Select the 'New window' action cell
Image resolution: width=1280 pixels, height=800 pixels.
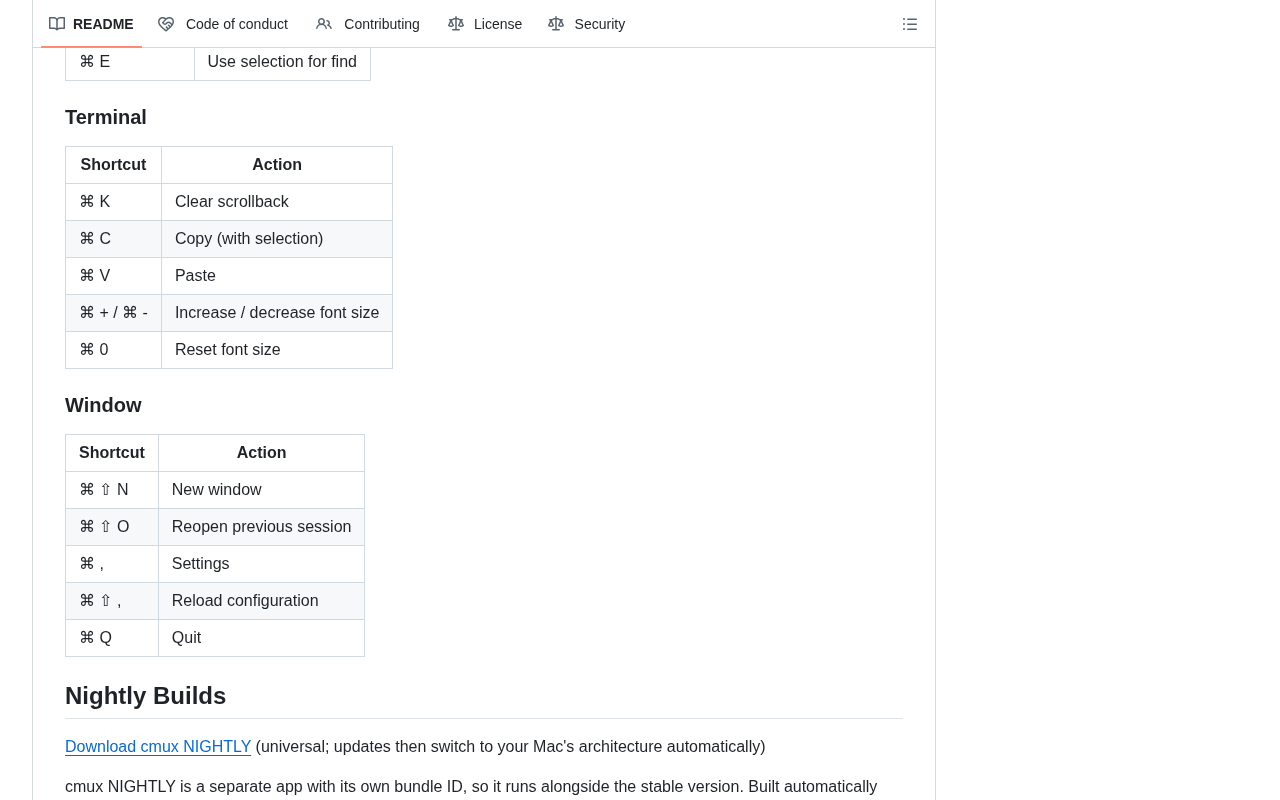click(x=261, y=490)
